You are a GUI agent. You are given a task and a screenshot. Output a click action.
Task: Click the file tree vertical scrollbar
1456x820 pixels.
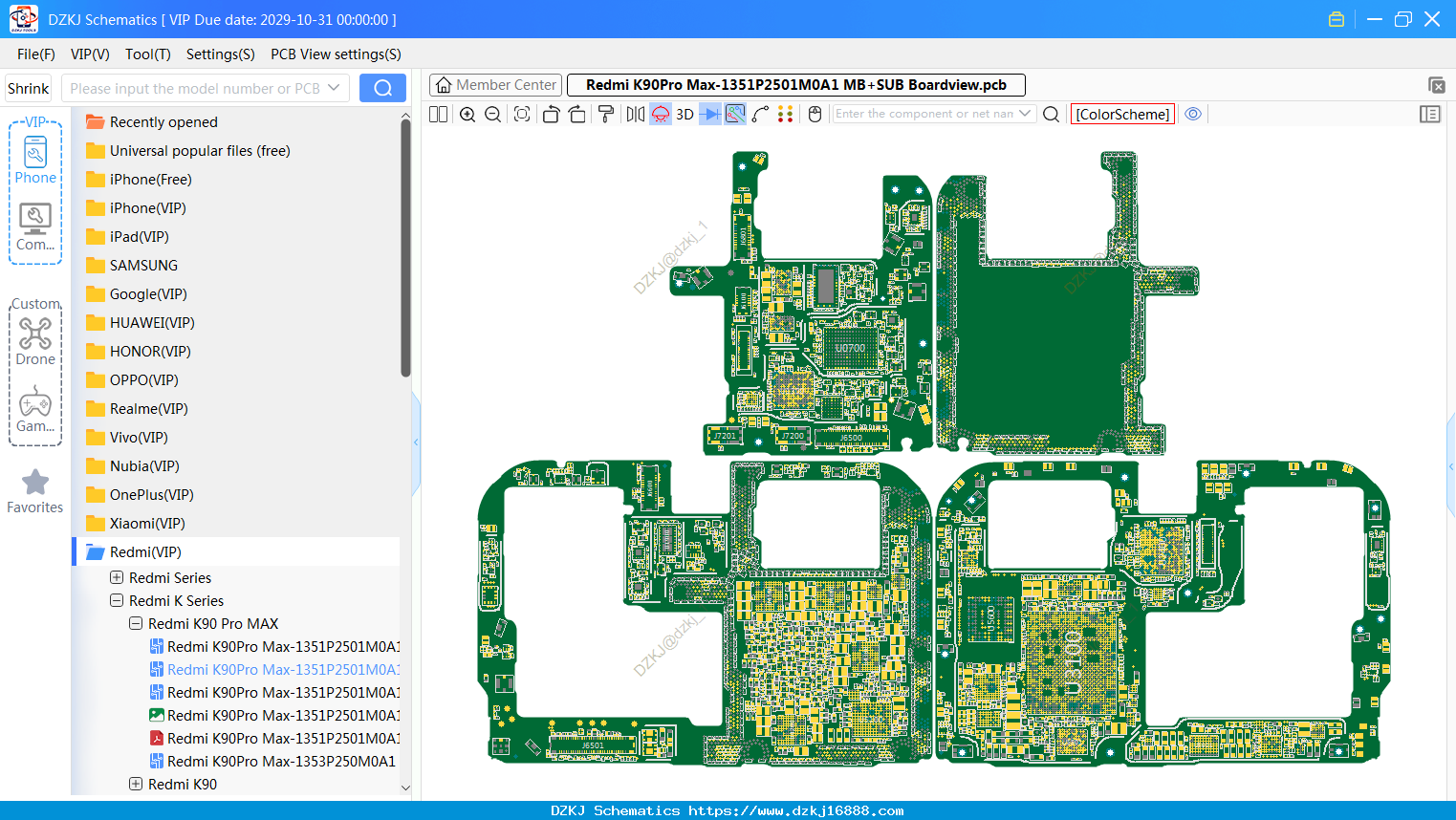tap(405, 248)
